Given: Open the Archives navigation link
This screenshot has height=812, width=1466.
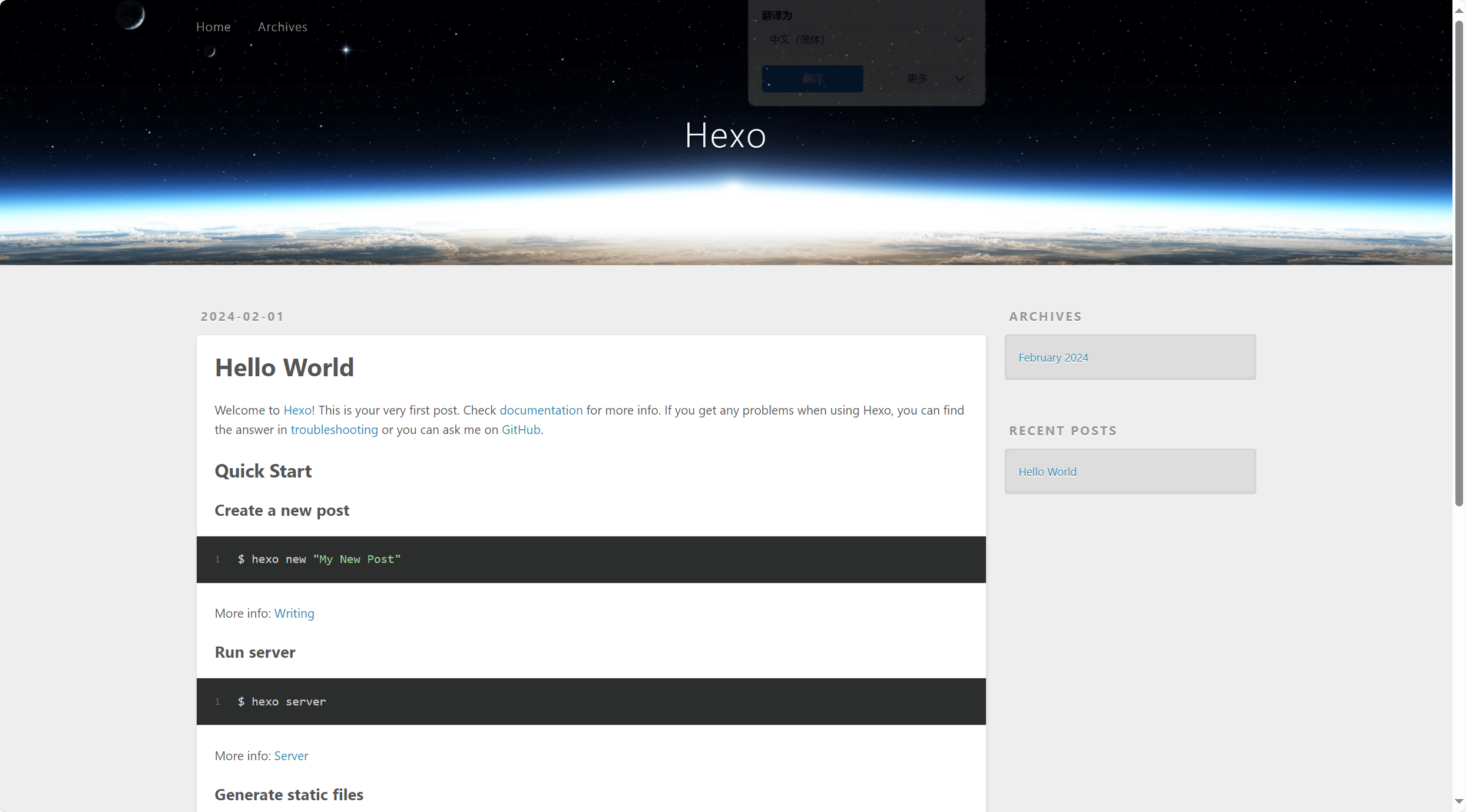Looking at the screenshot, I should tap(282, 26).
